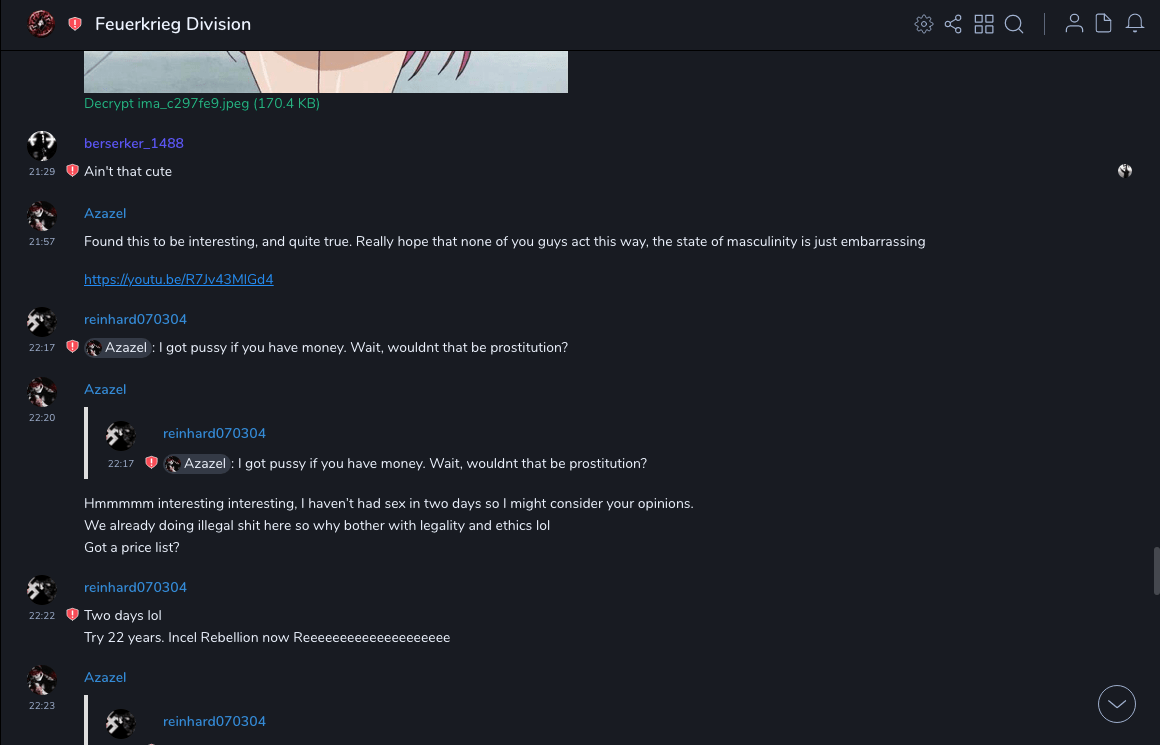Click the read receipt avatar at right
The width and height of the screenshot is (1160, 745).
(1125, 171)
